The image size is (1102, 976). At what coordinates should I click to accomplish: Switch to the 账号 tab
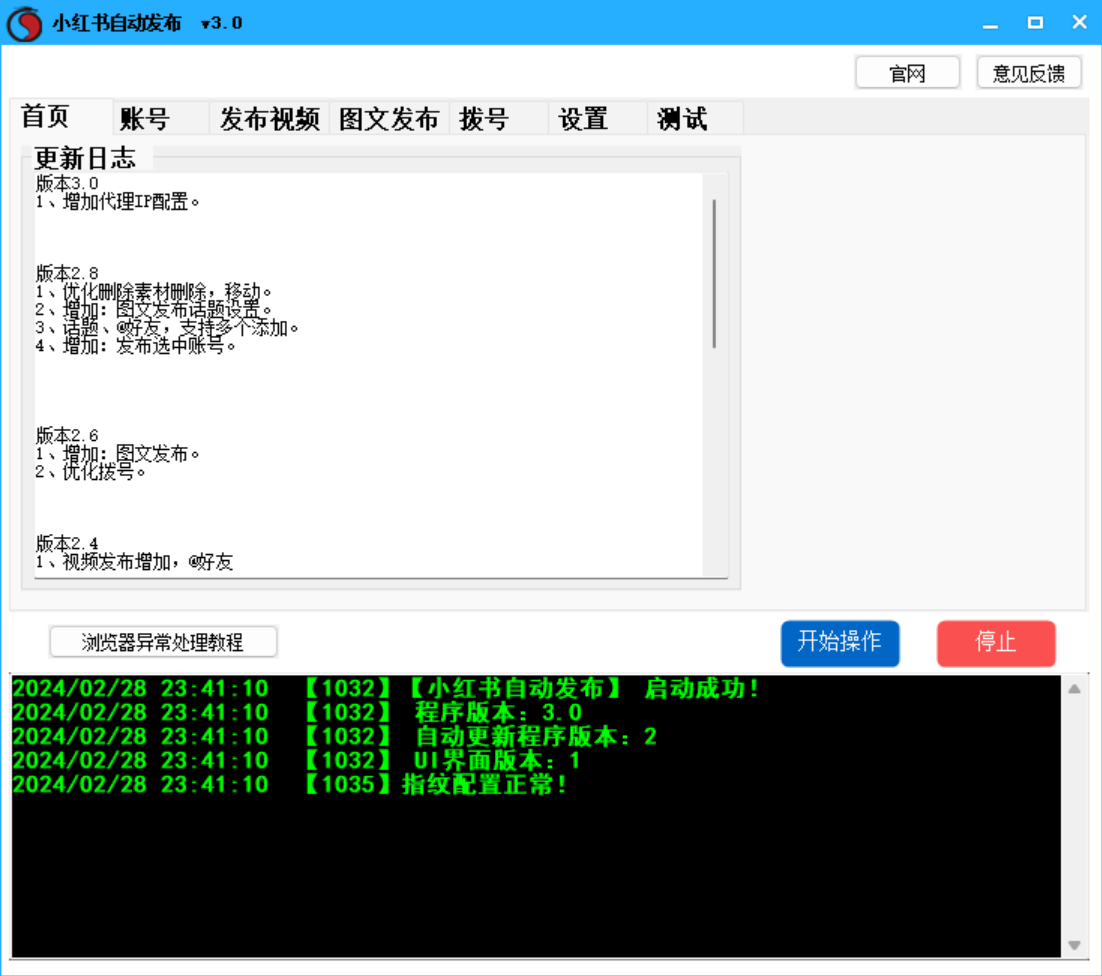160,118
